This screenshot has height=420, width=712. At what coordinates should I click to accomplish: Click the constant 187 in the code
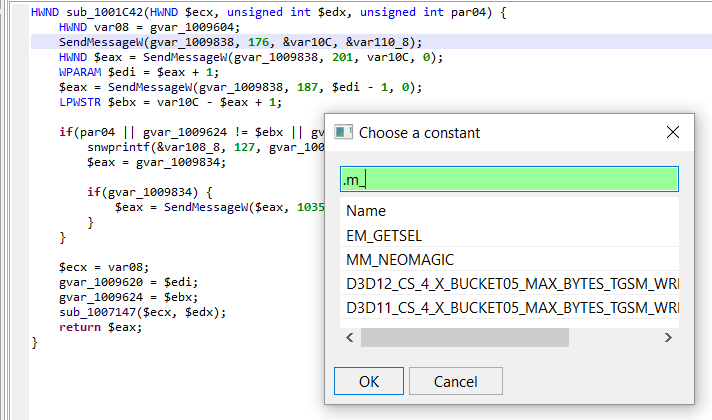[307, 87]
